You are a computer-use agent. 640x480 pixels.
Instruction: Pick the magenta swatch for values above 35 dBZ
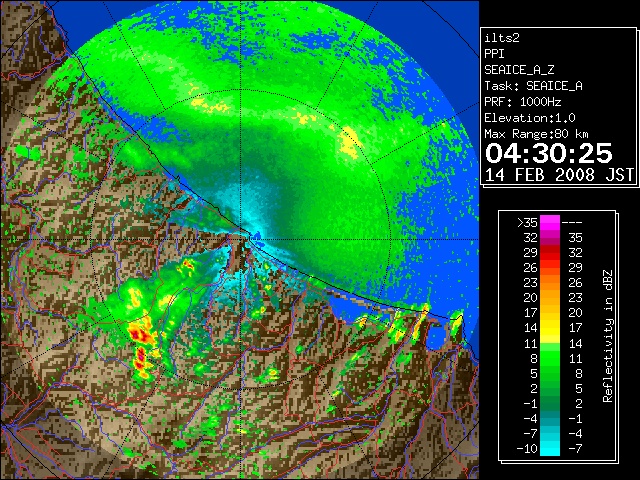click(550, 222)
